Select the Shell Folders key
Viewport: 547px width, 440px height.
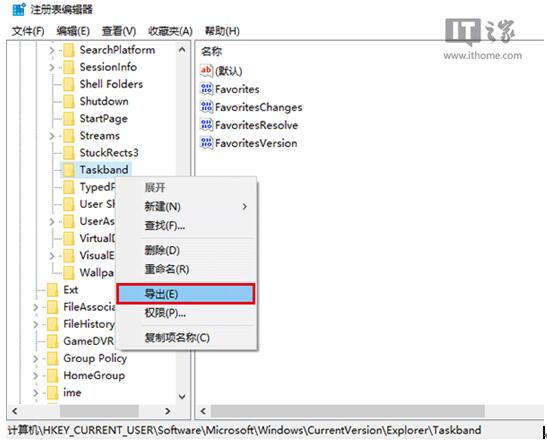111,84
